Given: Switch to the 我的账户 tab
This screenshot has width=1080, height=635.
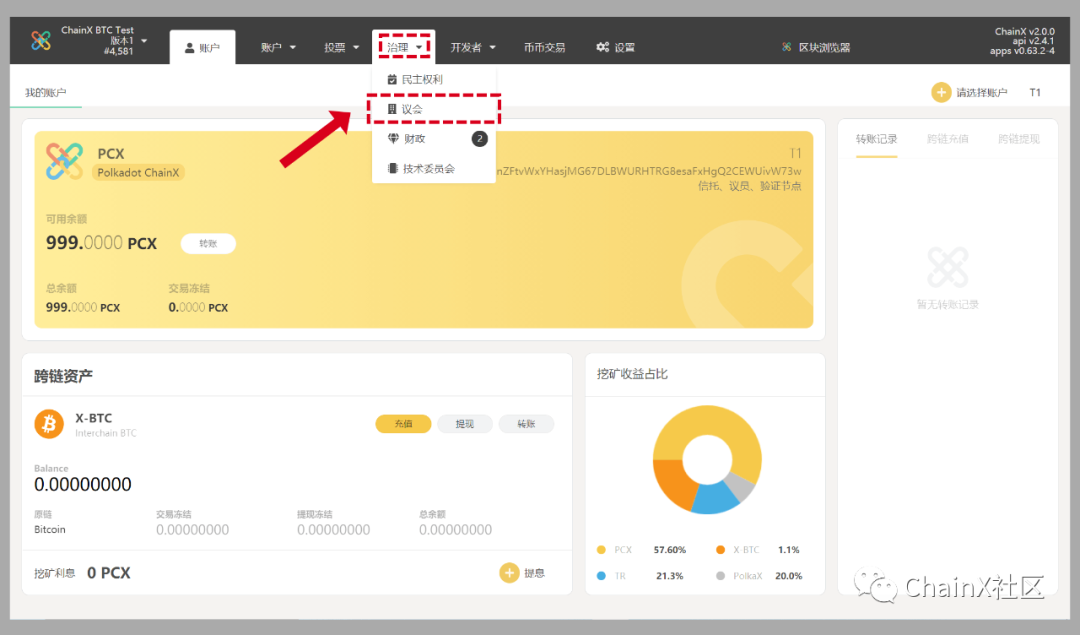Looking at the screenshot, I should click(x=45, y=92).
